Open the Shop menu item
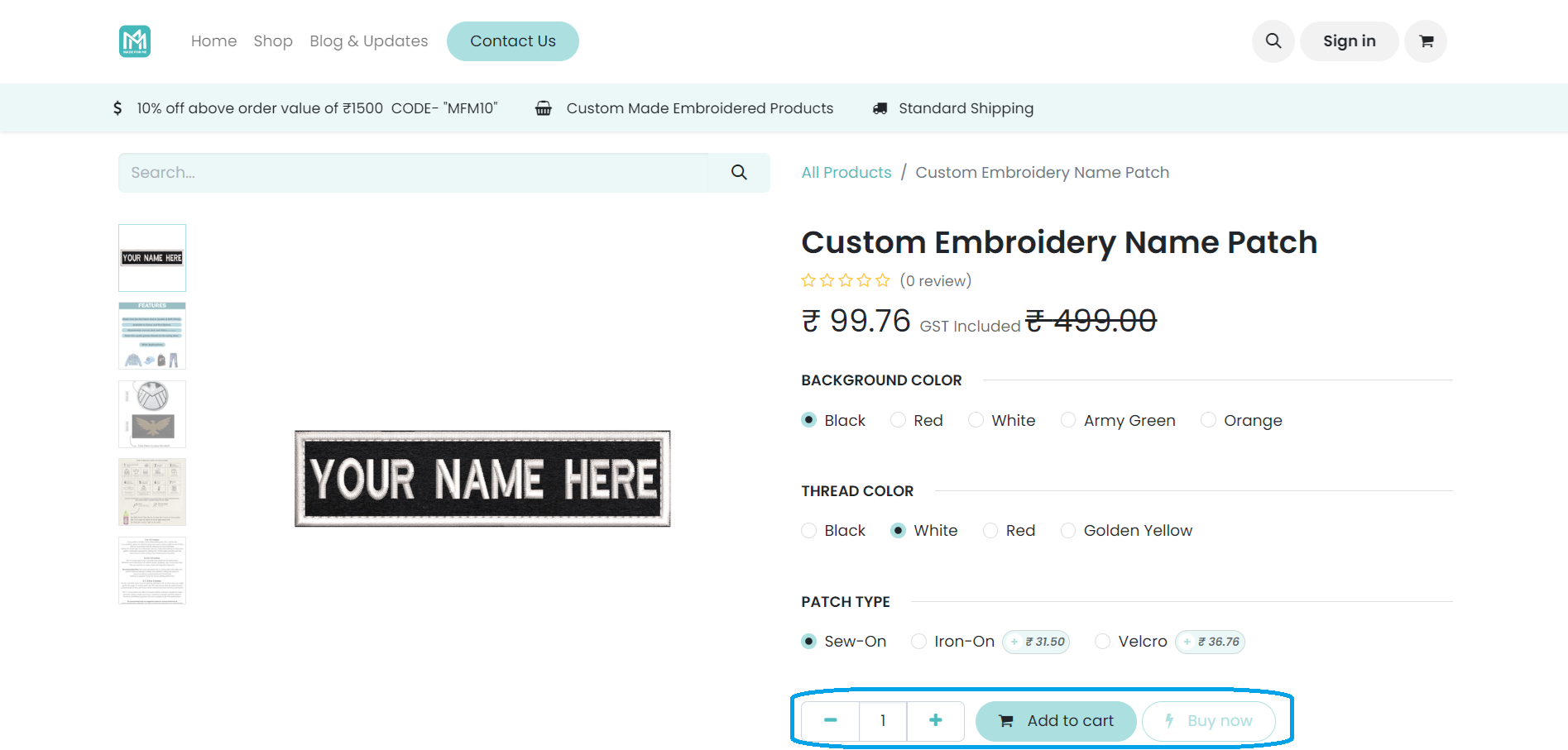The image size is (1568, 750). click(273, 41)
